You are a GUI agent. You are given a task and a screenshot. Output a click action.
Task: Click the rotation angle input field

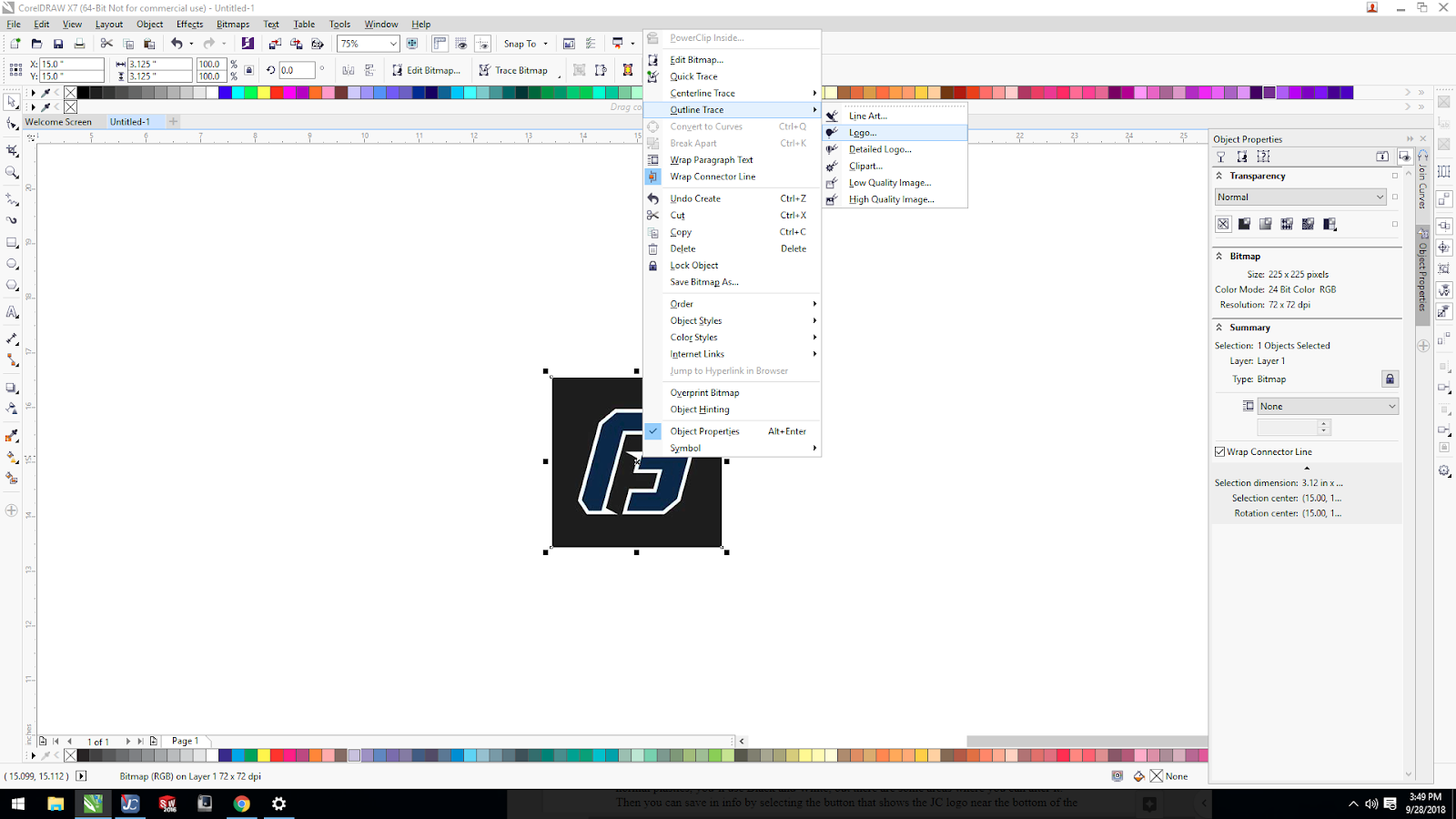pyautogui.click(x=297, y=70)
